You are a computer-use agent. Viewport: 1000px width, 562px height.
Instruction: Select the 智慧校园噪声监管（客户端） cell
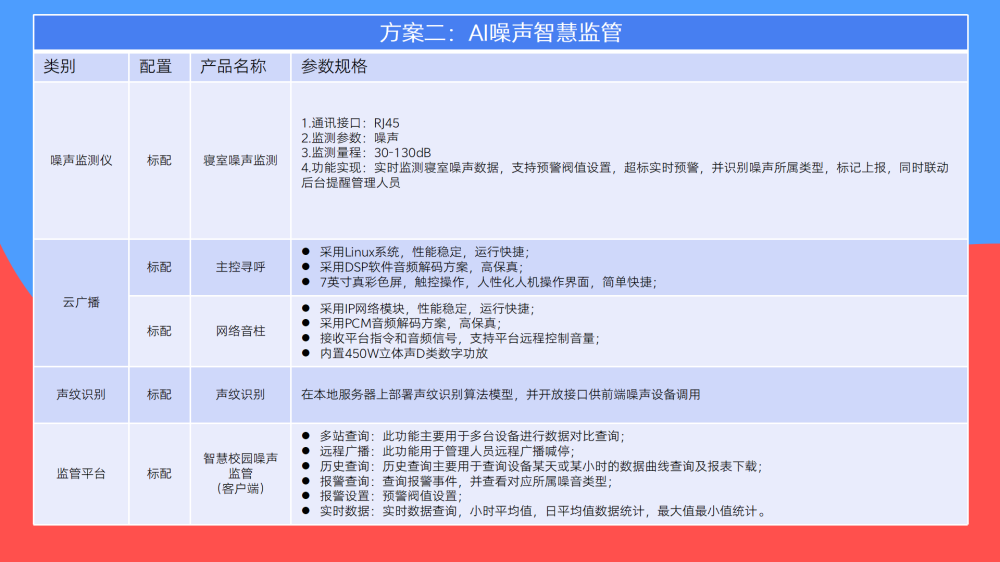click(240, 473)
